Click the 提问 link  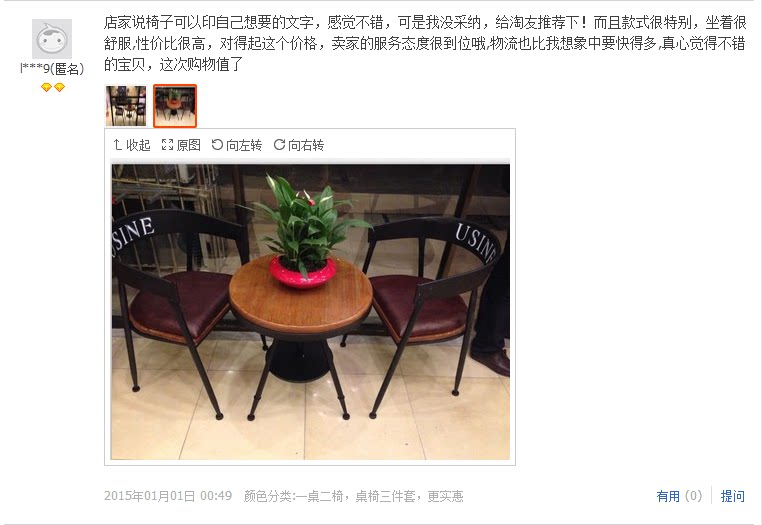coord(732,496)
